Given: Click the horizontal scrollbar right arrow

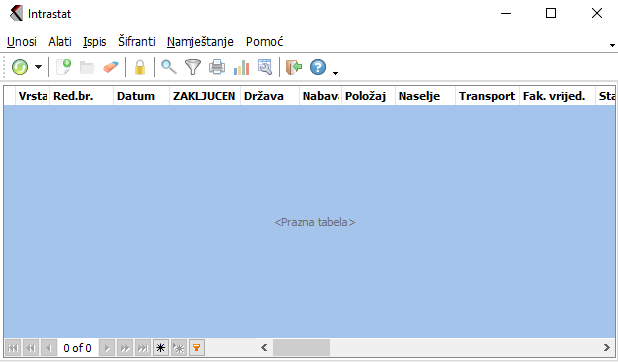Looking at the screenshot, I should (x=607, y=348).
